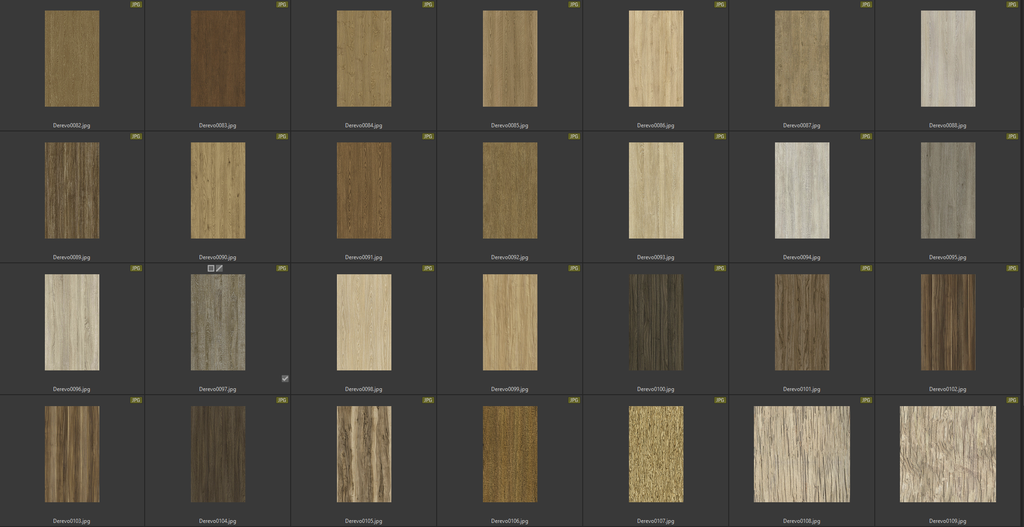Click the square icon above Derevo0097 thumbnail

210,268
